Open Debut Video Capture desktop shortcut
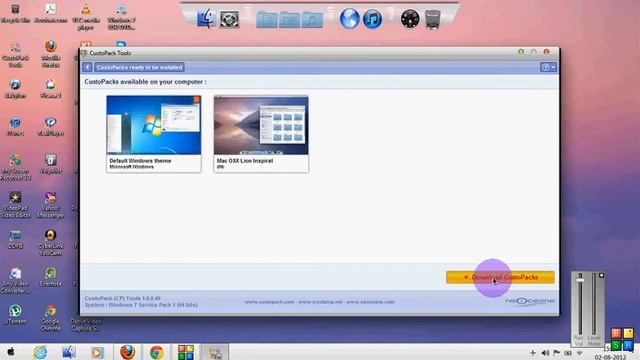The width and height of the screenshot is (640, 360). click(86, 324)
